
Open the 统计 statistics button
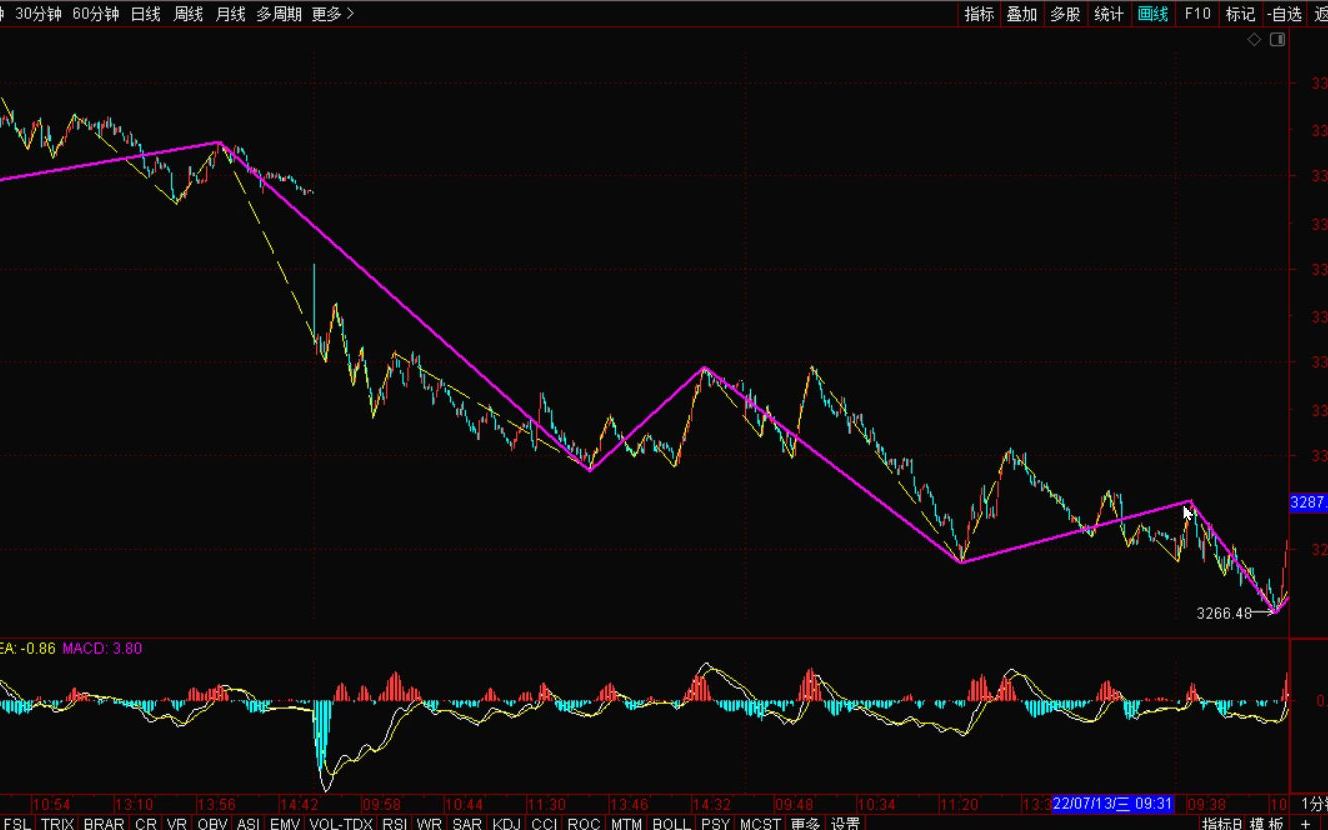click(1108, 14)
